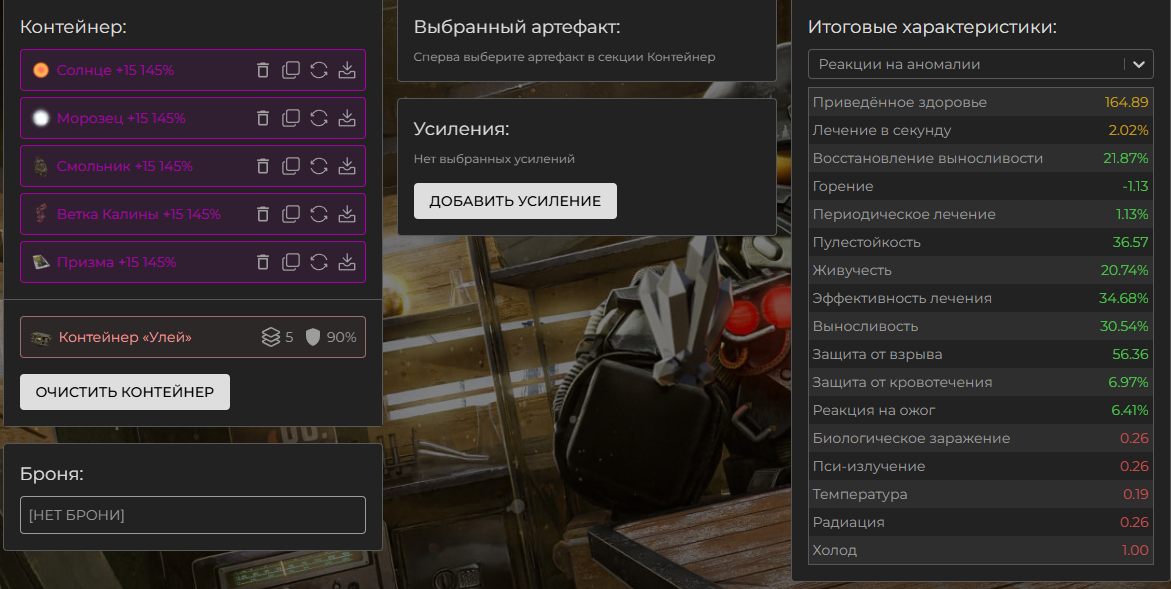Click the Морозец white orb icon

click(41, 118)
